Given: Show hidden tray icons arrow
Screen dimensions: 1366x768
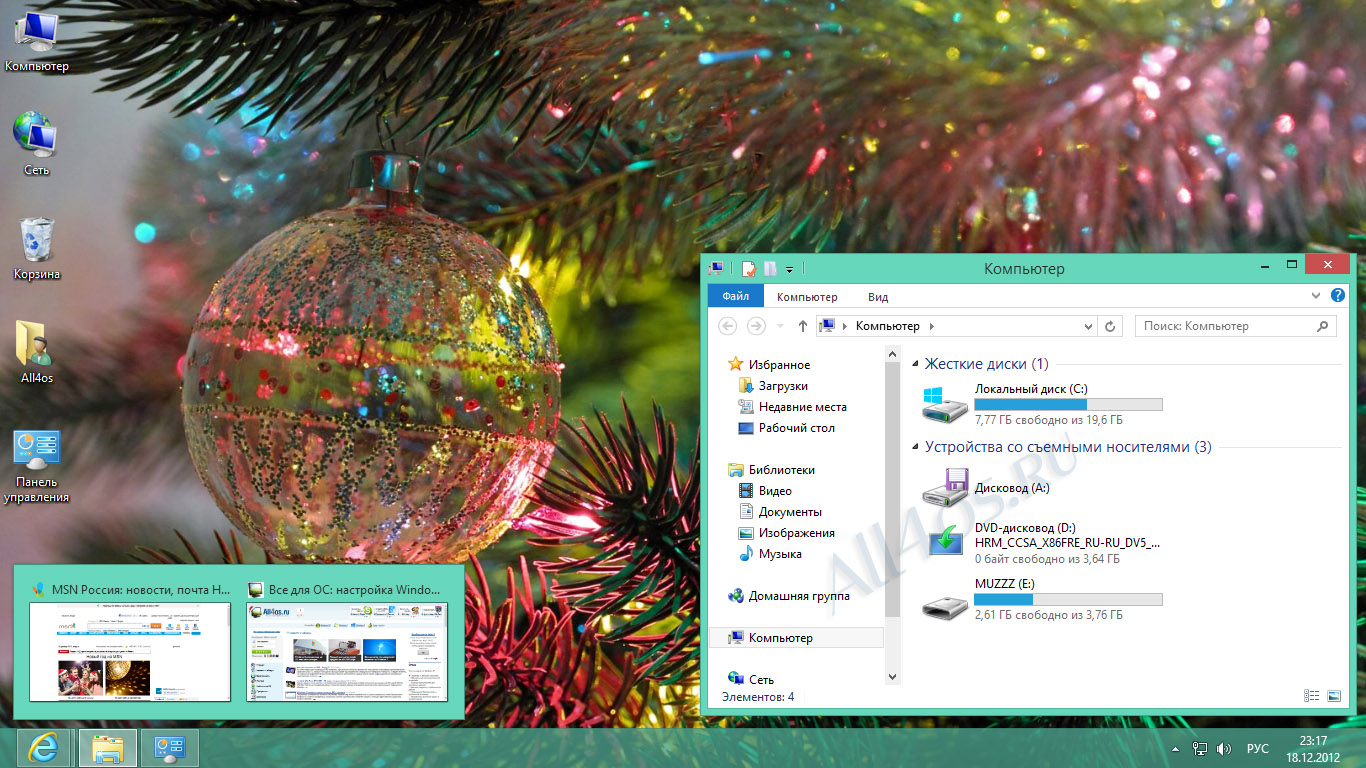Looking at the screenshot, I should 1176,749.
